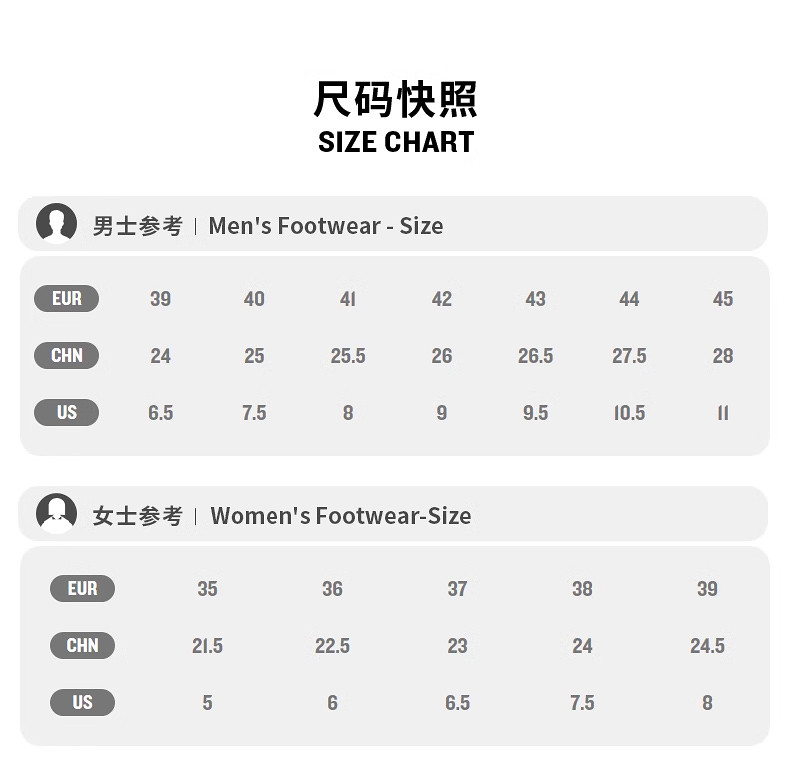
Task: Click the women's CHN row label
Action: tap(82, 646)
